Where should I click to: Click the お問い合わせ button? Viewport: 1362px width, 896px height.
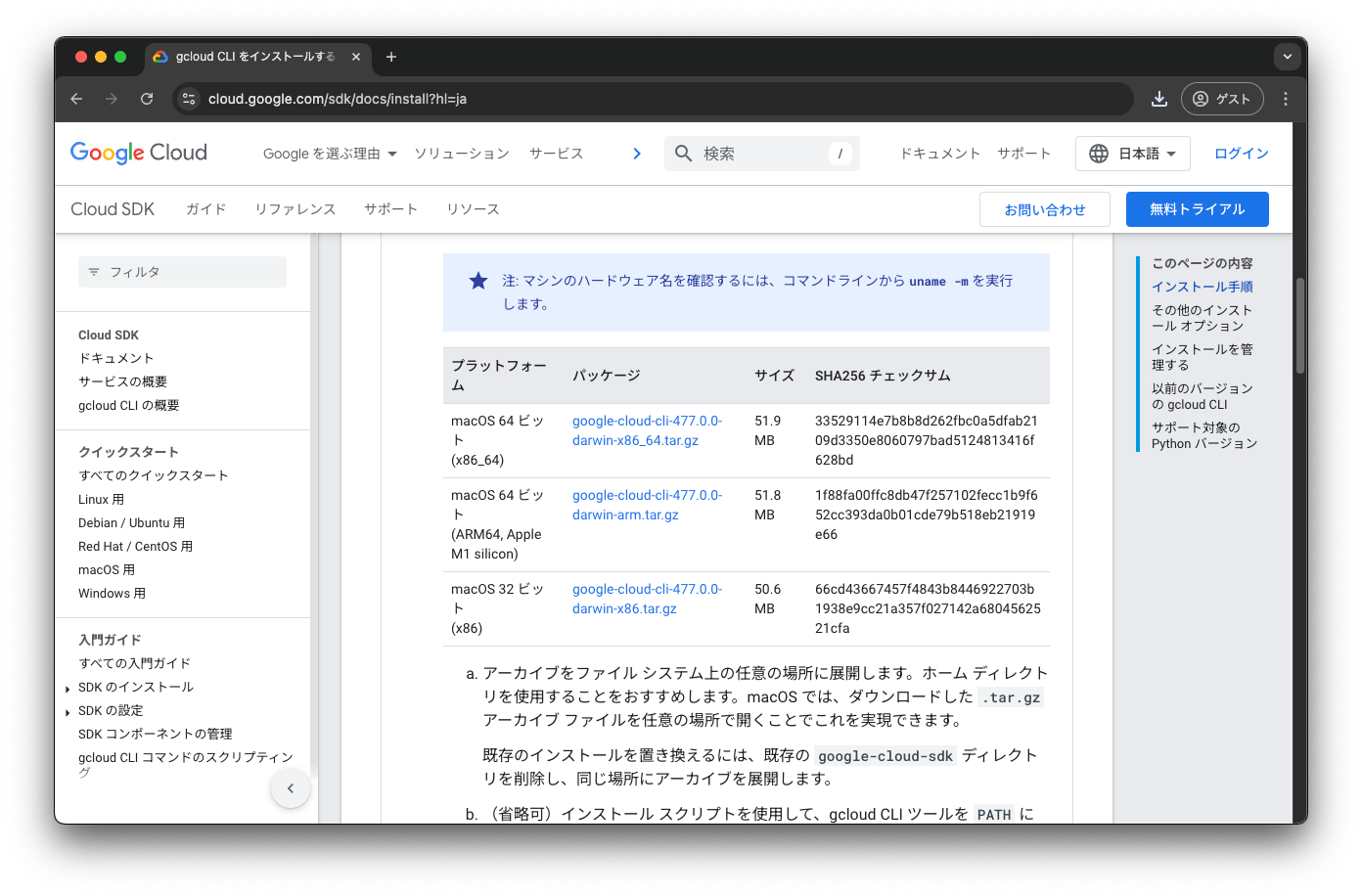(1045, 209)
